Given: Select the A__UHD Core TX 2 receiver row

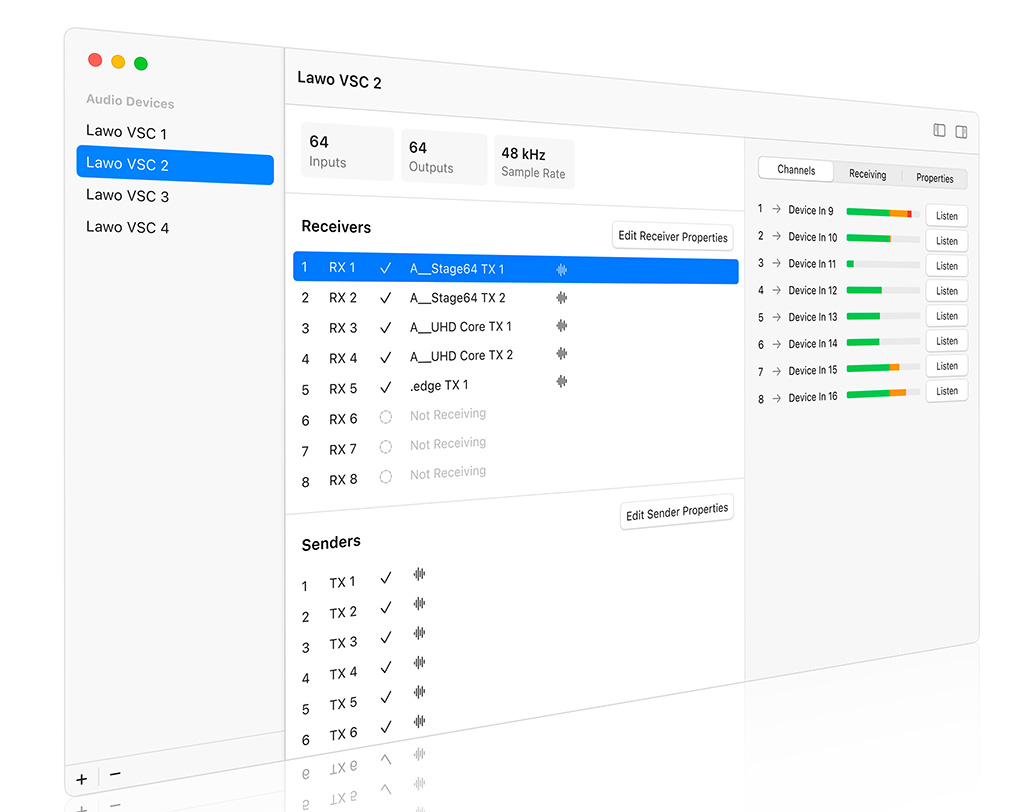Looking at the screenshot, I should click(x=516, y=357).
